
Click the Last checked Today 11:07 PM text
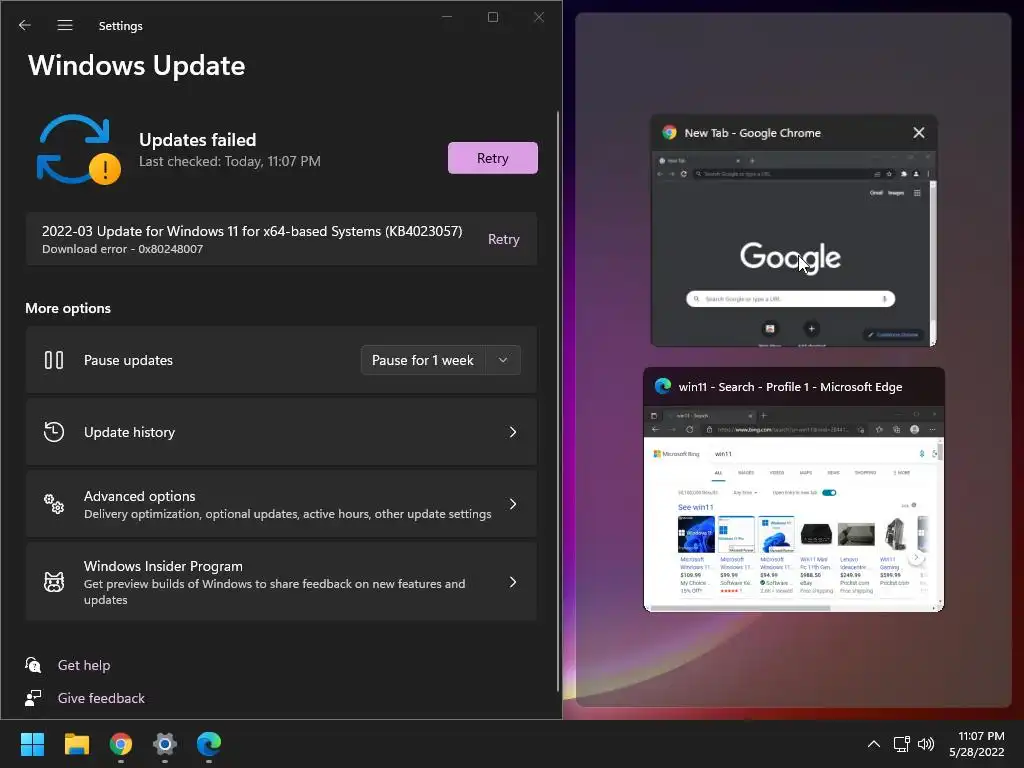[230, 161]
